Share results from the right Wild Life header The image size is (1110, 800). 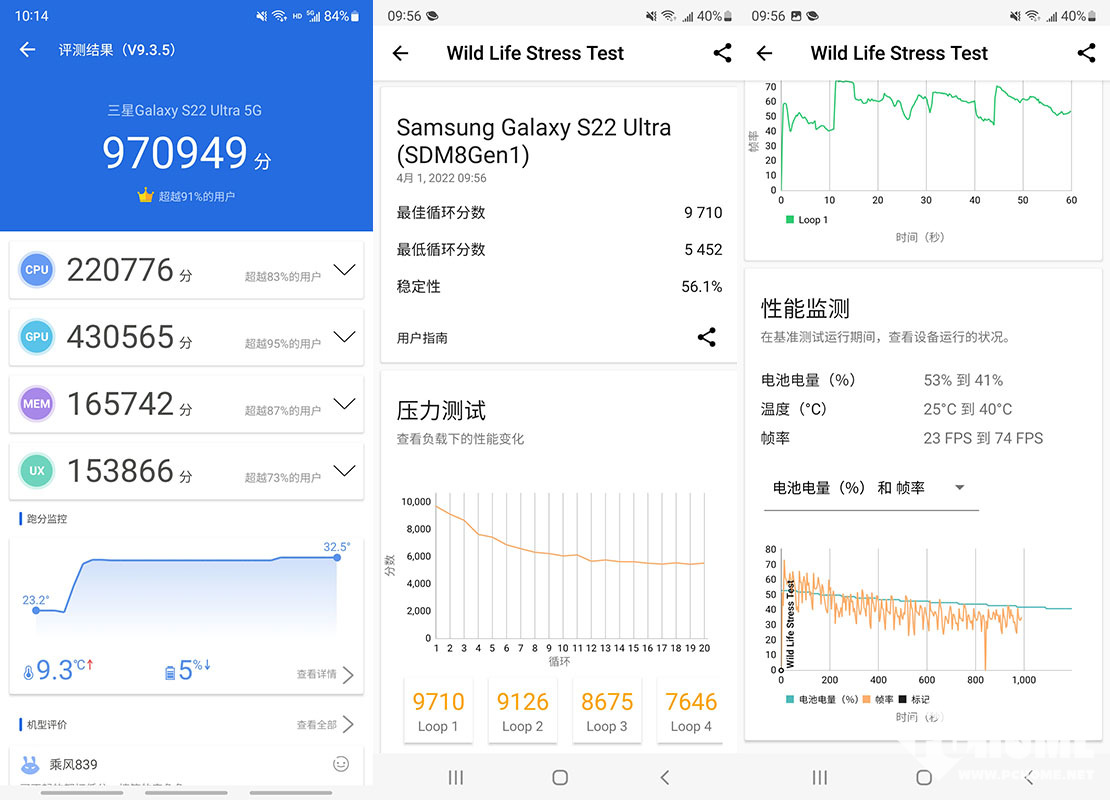pos(1086,53)
